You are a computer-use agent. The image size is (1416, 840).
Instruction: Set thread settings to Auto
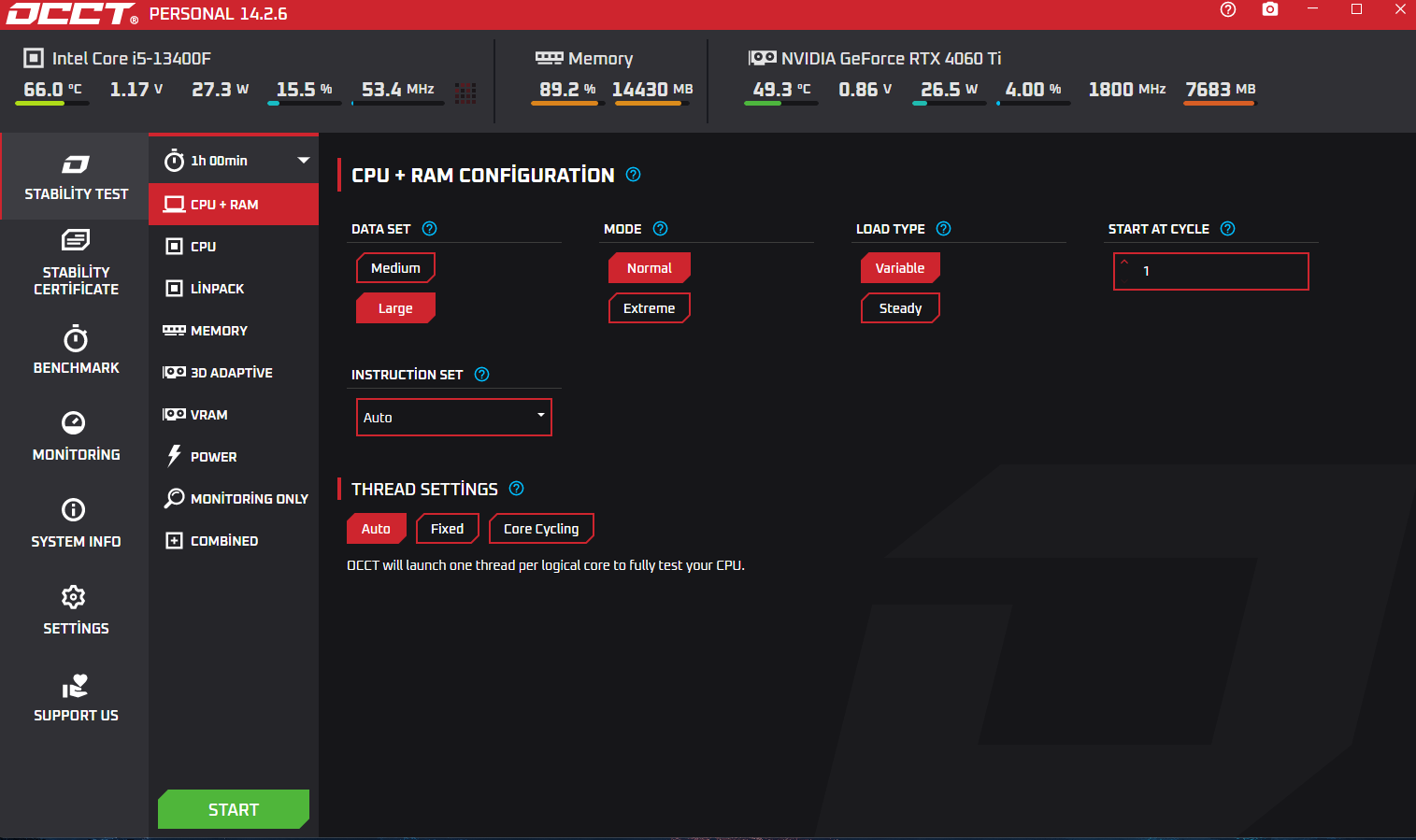377,529
